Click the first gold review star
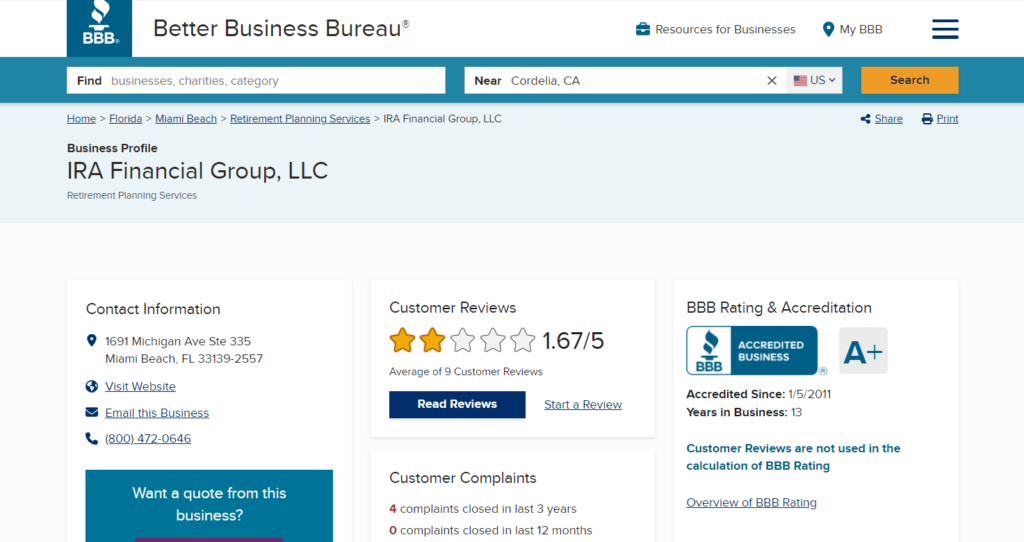Screen dimensions: 1024x542 pyautogui.click(x=402, y=340)
